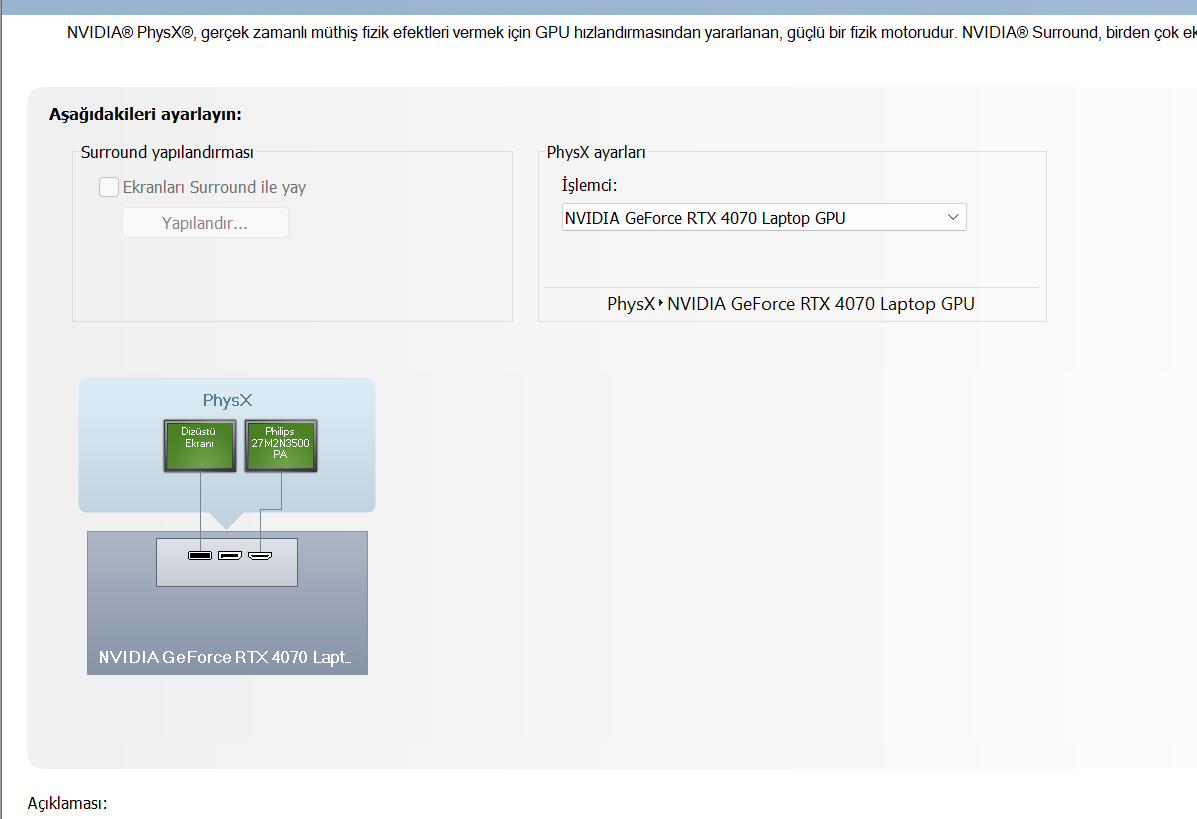Click the HDMI port icon on GPU diagram

260,555
